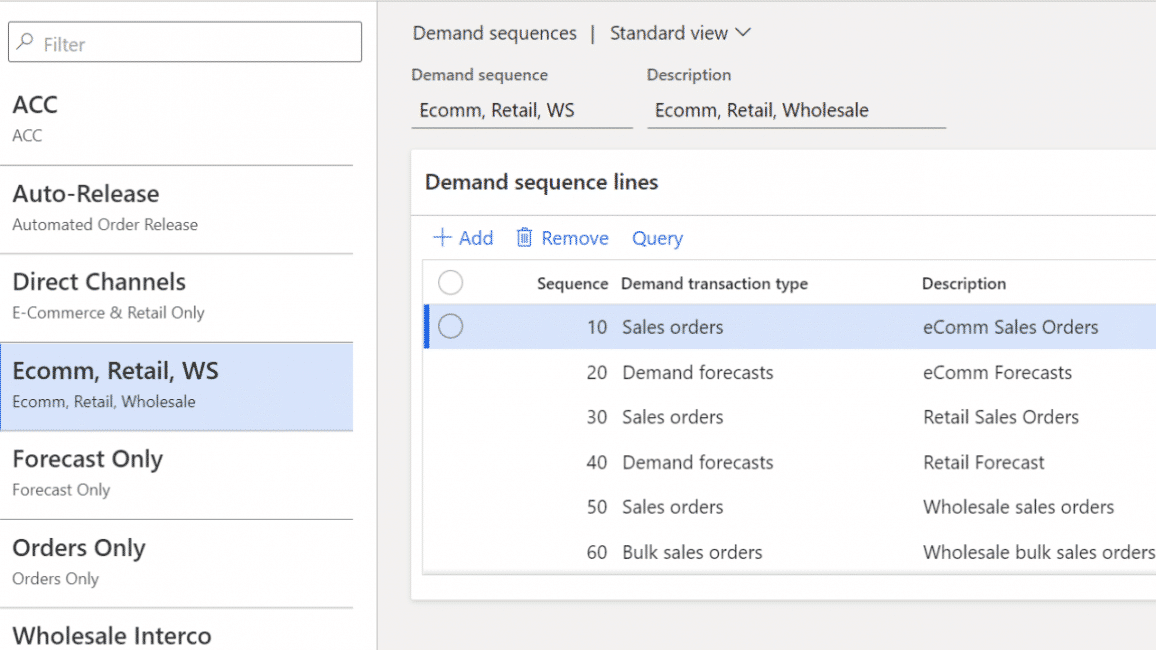Select the ACC demand sequence
Image resolution: width=1156 pixels, height=650 pixels.
(x=177, y=119)
